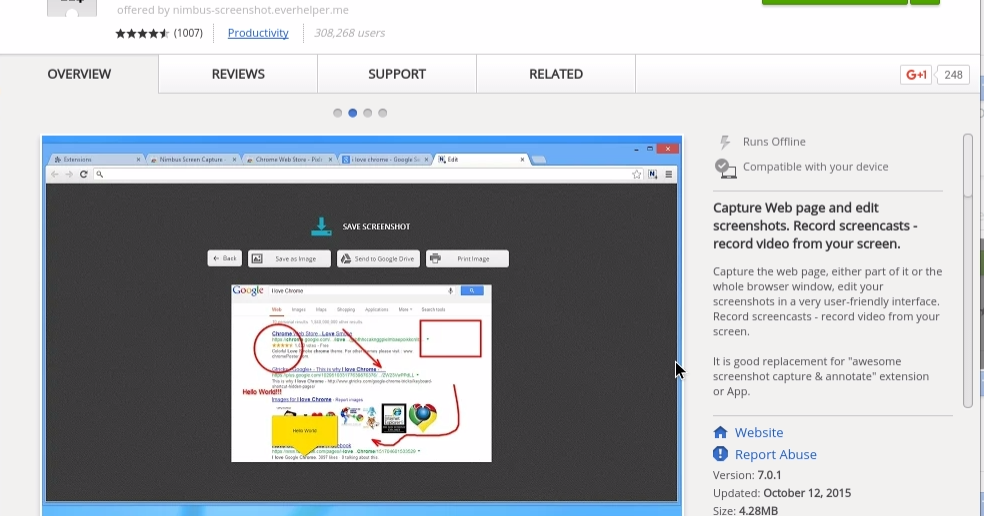Click the 308,268 users text
The image size is (984, 516).
[x=350, y=33]
